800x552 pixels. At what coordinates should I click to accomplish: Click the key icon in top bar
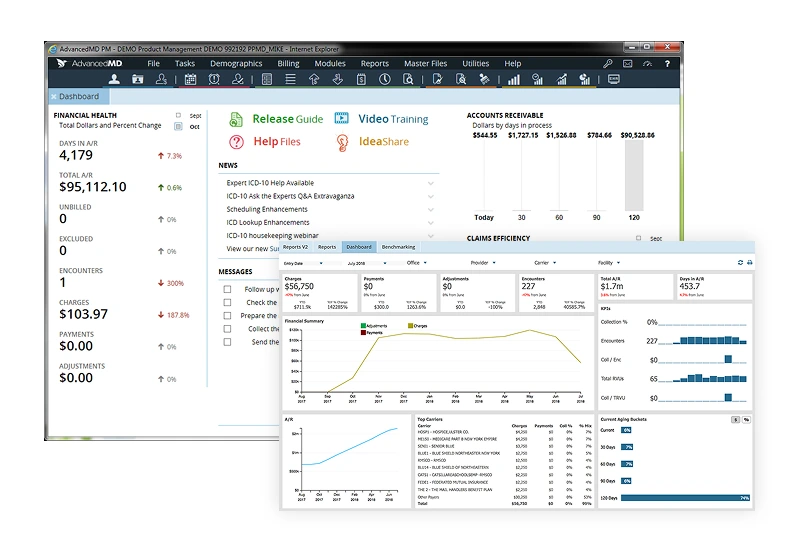(x=608, y=63)
